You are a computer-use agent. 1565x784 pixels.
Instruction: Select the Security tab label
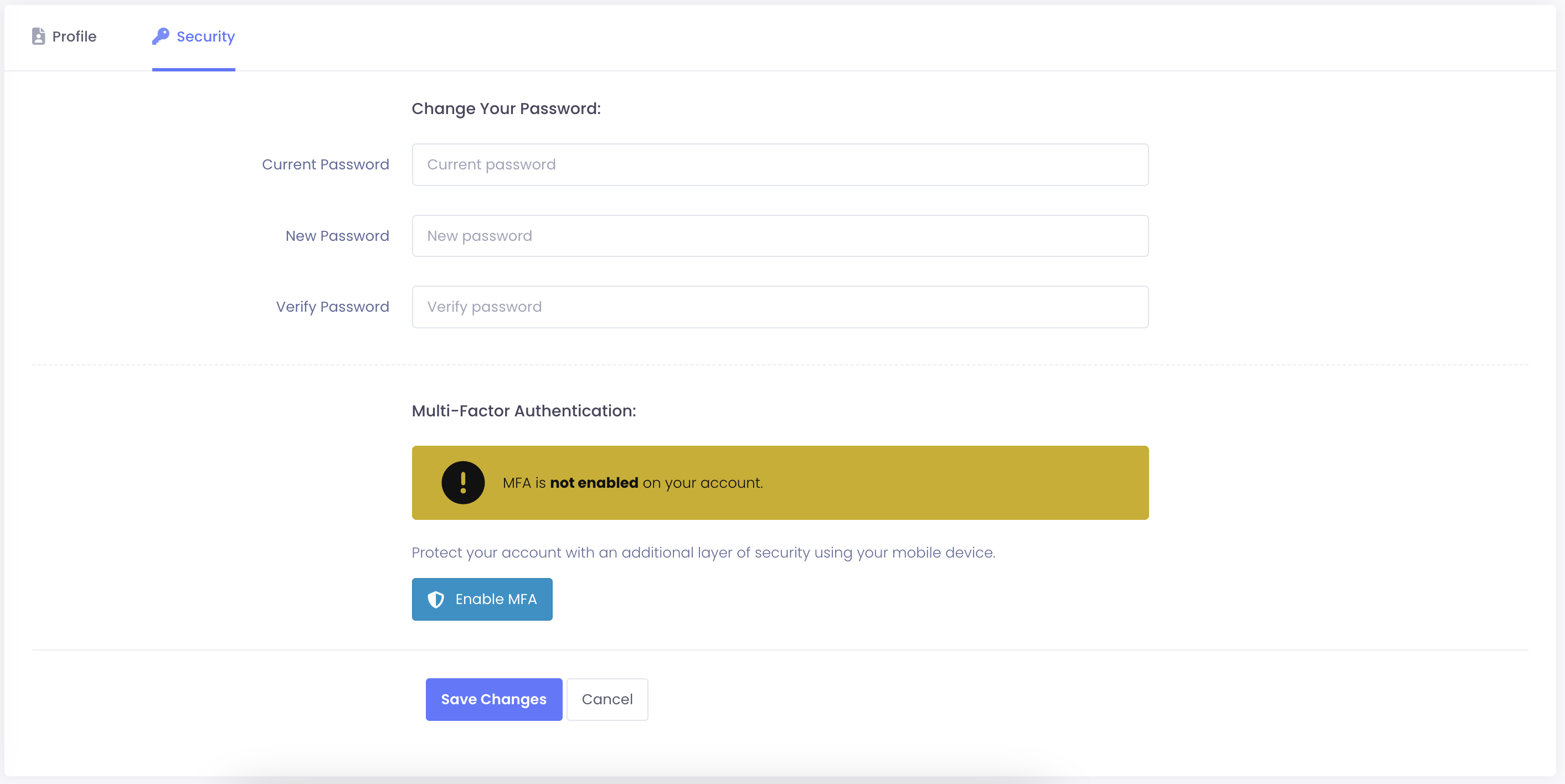point(205,37)
